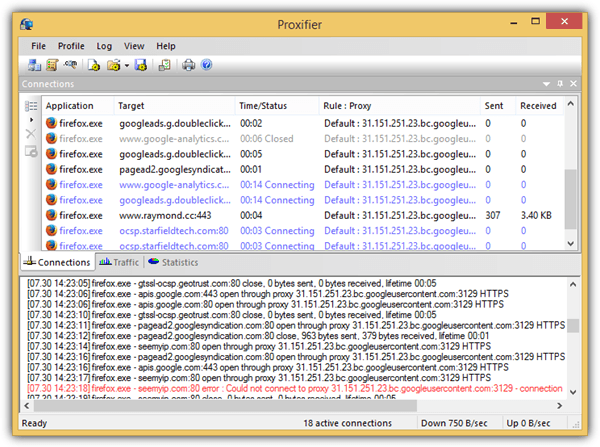
Task: Click the checklist clipboard toolbar icon
Action: (x=165, y=65)
